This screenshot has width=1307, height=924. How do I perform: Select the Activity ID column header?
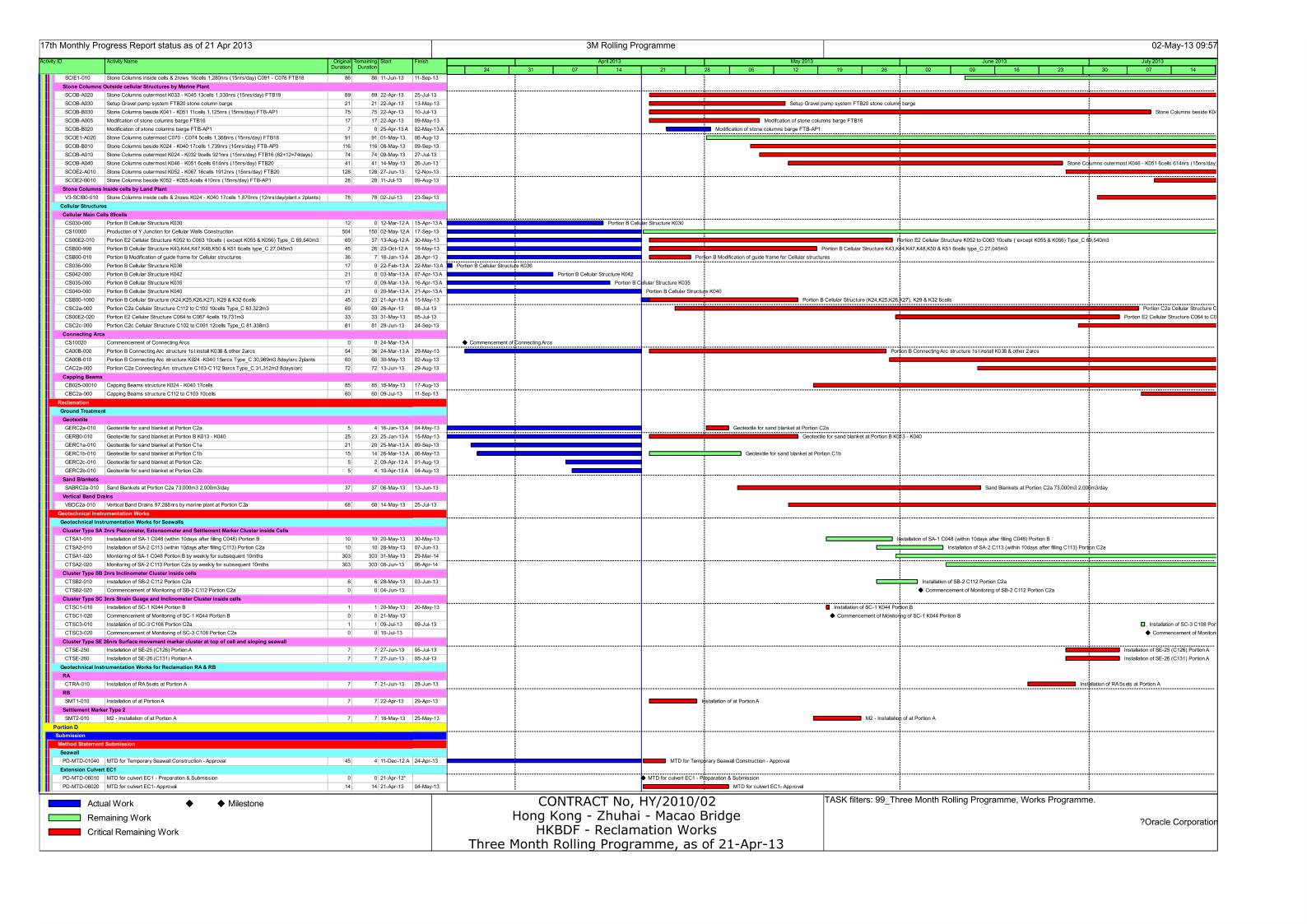point(71,66)
